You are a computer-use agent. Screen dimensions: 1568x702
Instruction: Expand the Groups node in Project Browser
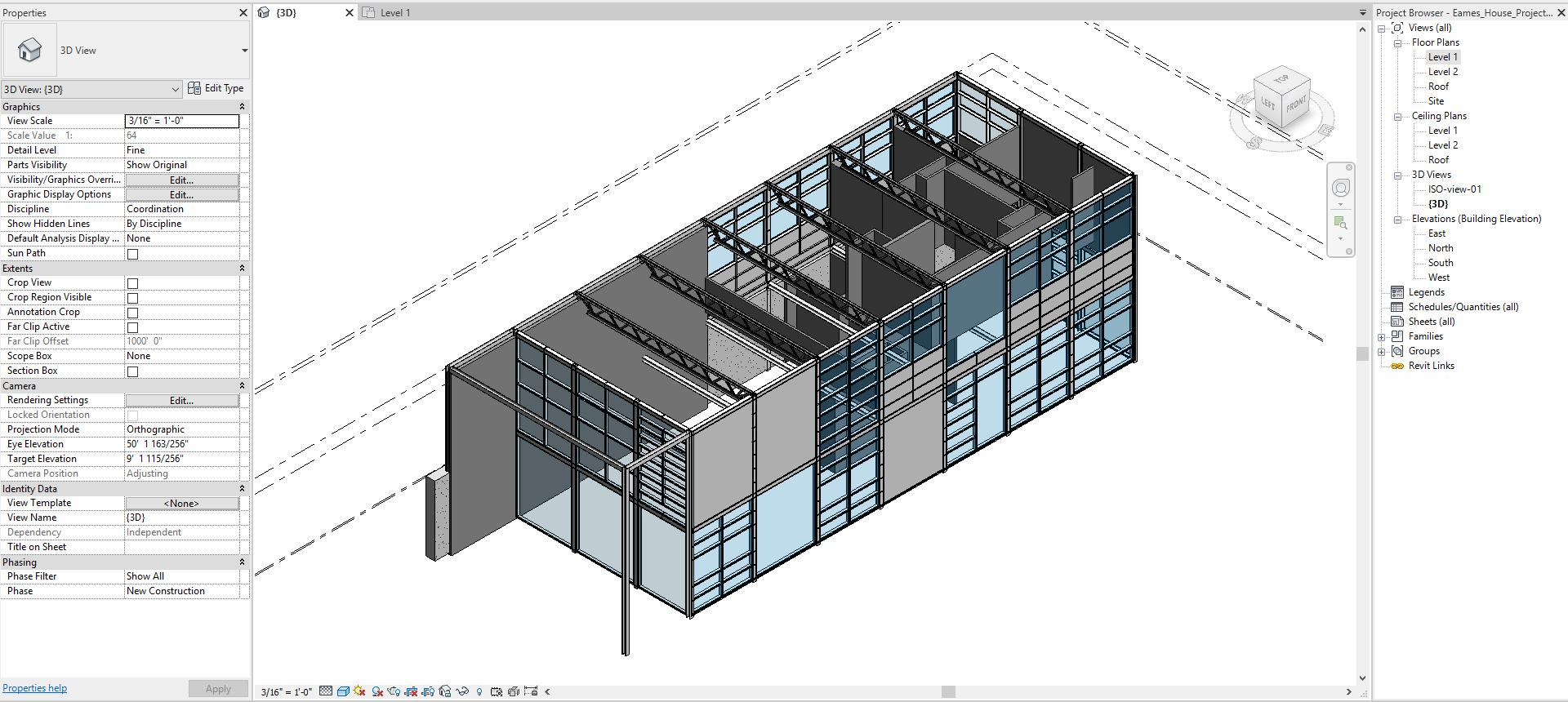(1382, 352)
